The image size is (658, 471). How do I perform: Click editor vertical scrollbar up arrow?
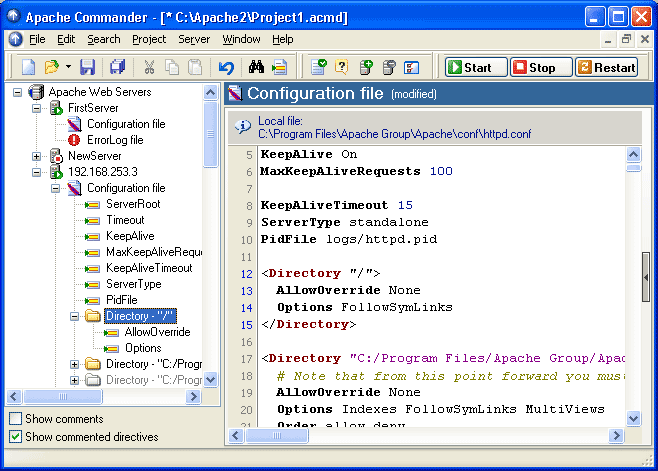click(x=633, y=154)
